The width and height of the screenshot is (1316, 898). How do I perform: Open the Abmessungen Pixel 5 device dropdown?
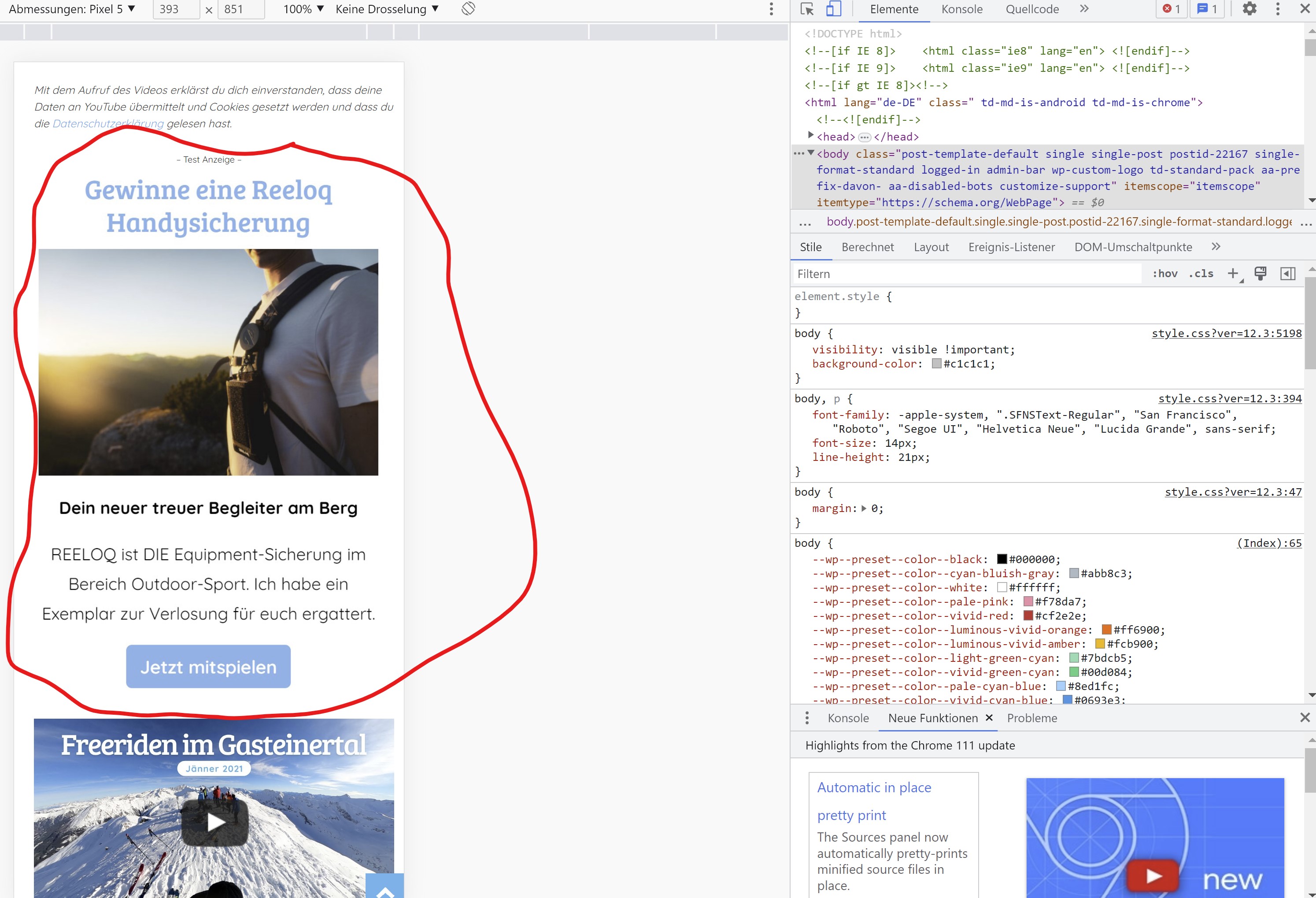coord(72,9)
